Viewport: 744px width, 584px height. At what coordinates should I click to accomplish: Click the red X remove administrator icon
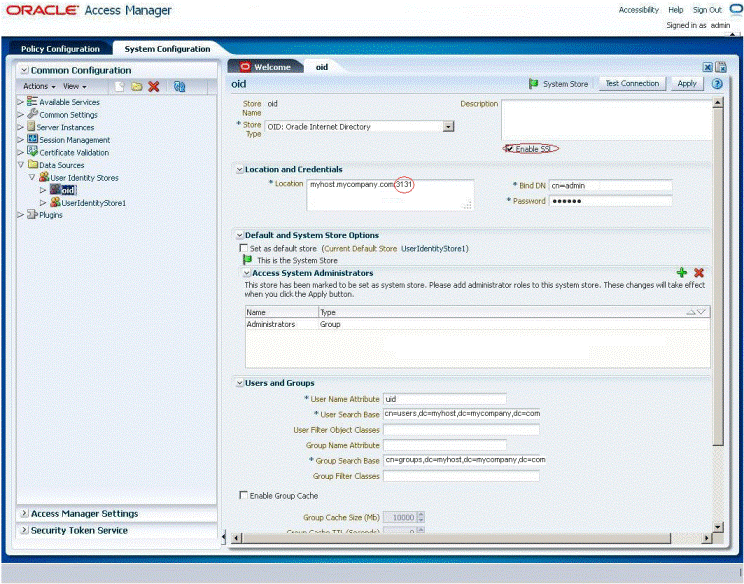(698, 272)
